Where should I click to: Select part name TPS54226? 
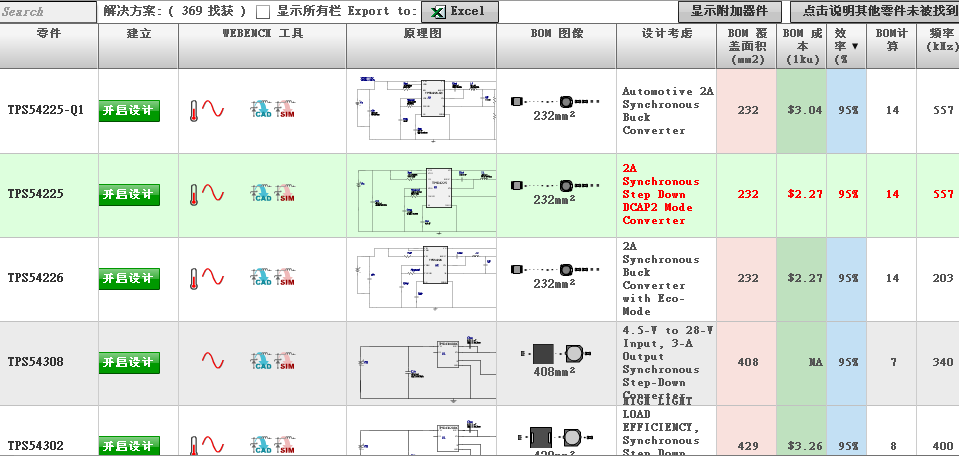click(35, 278)
